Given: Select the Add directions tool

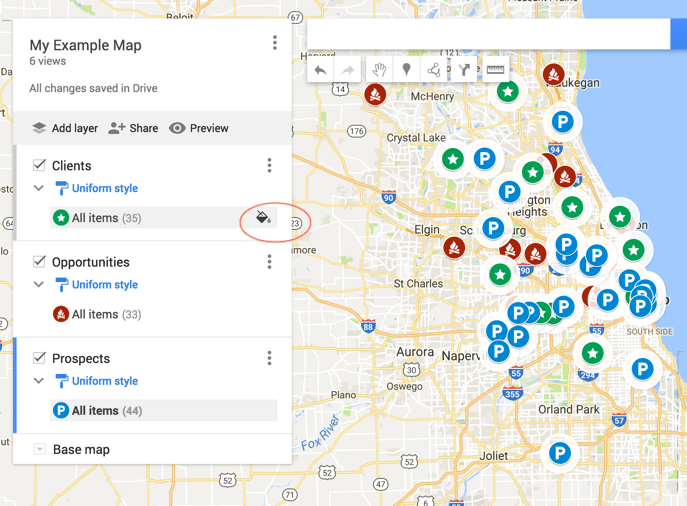Looking at the screenshot, I should [464, 70].
